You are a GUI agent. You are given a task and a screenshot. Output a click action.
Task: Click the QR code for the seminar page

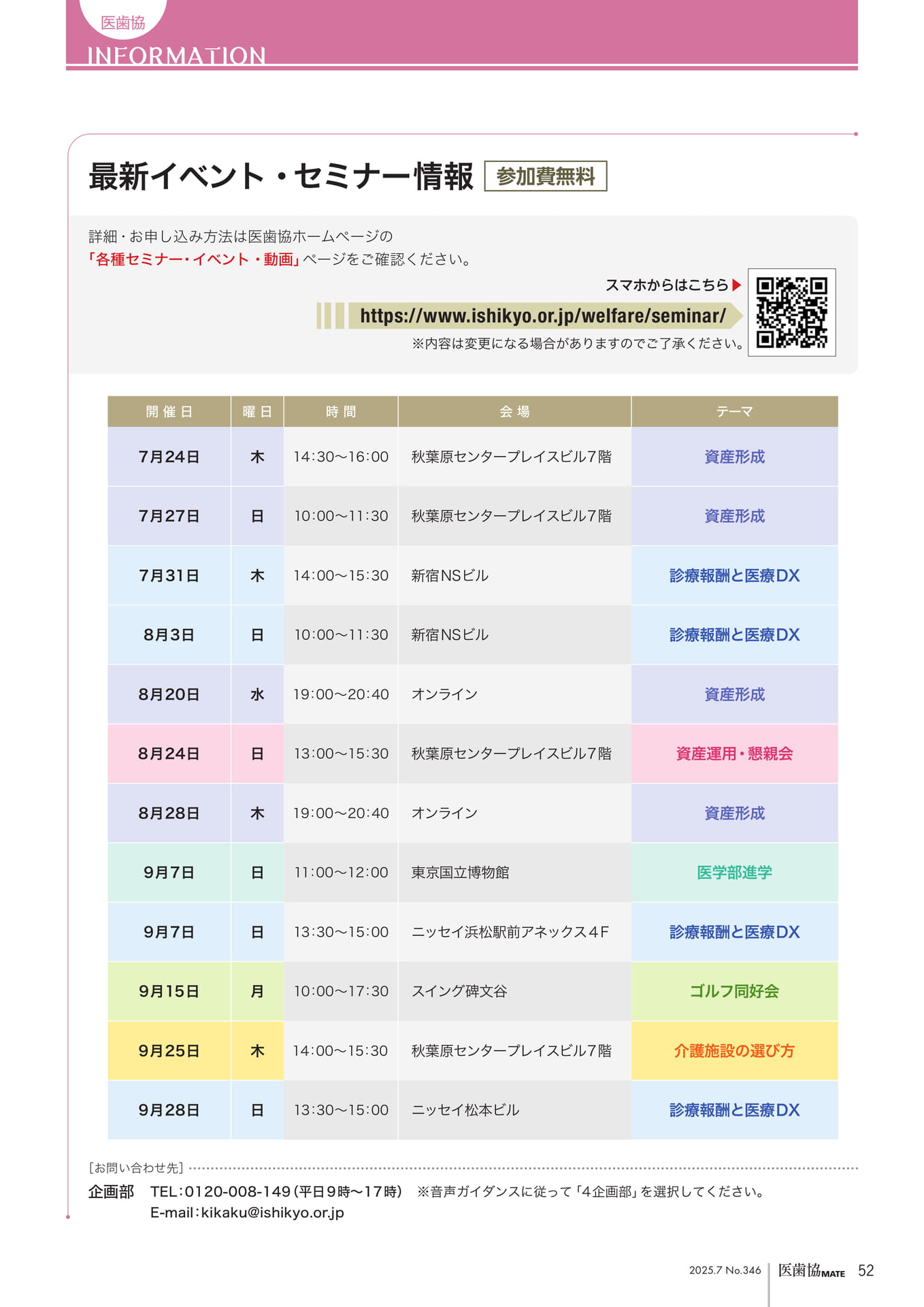(x=791, y=312)
